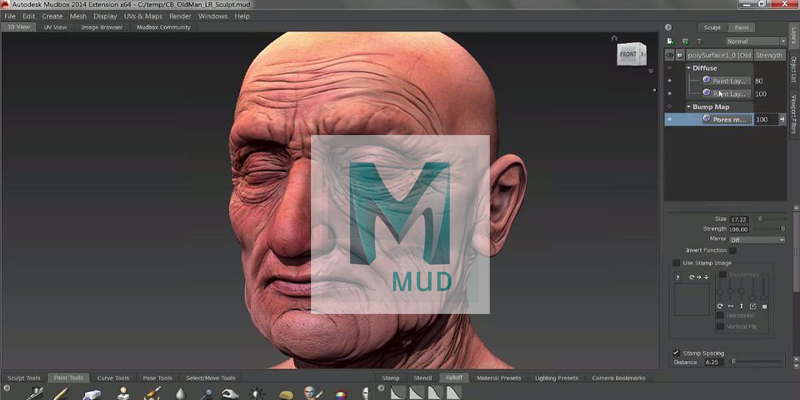
Task: Collapse the right panel with arrow button
Action: pos(668,28)
